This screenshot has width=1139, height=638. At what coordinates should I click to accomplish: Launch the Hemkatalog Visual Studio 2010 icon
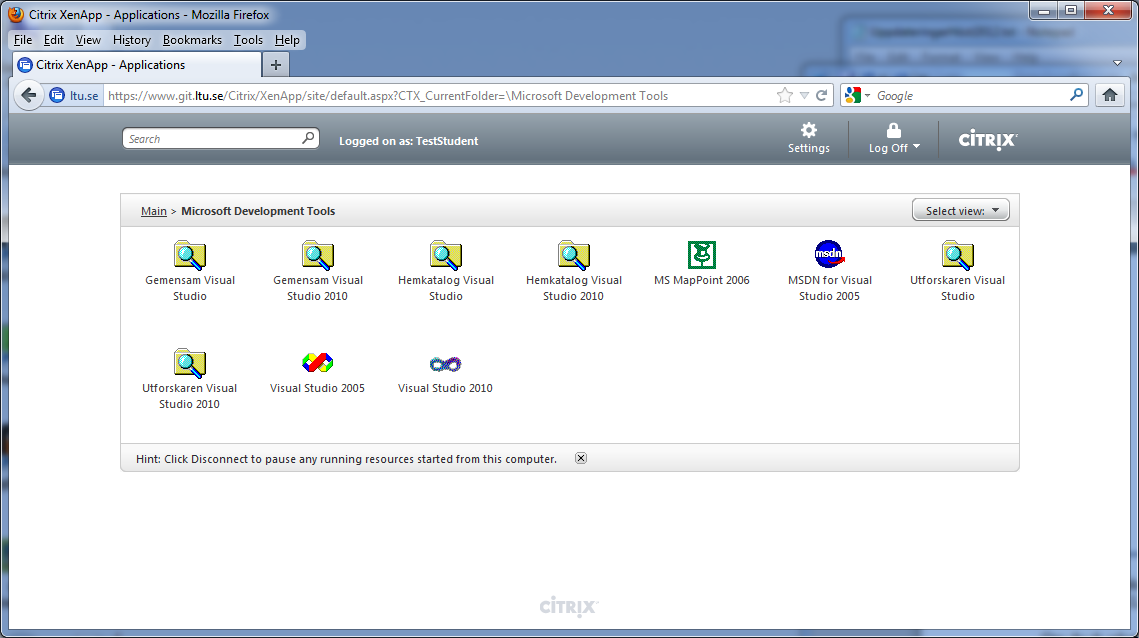click(573, 255)
